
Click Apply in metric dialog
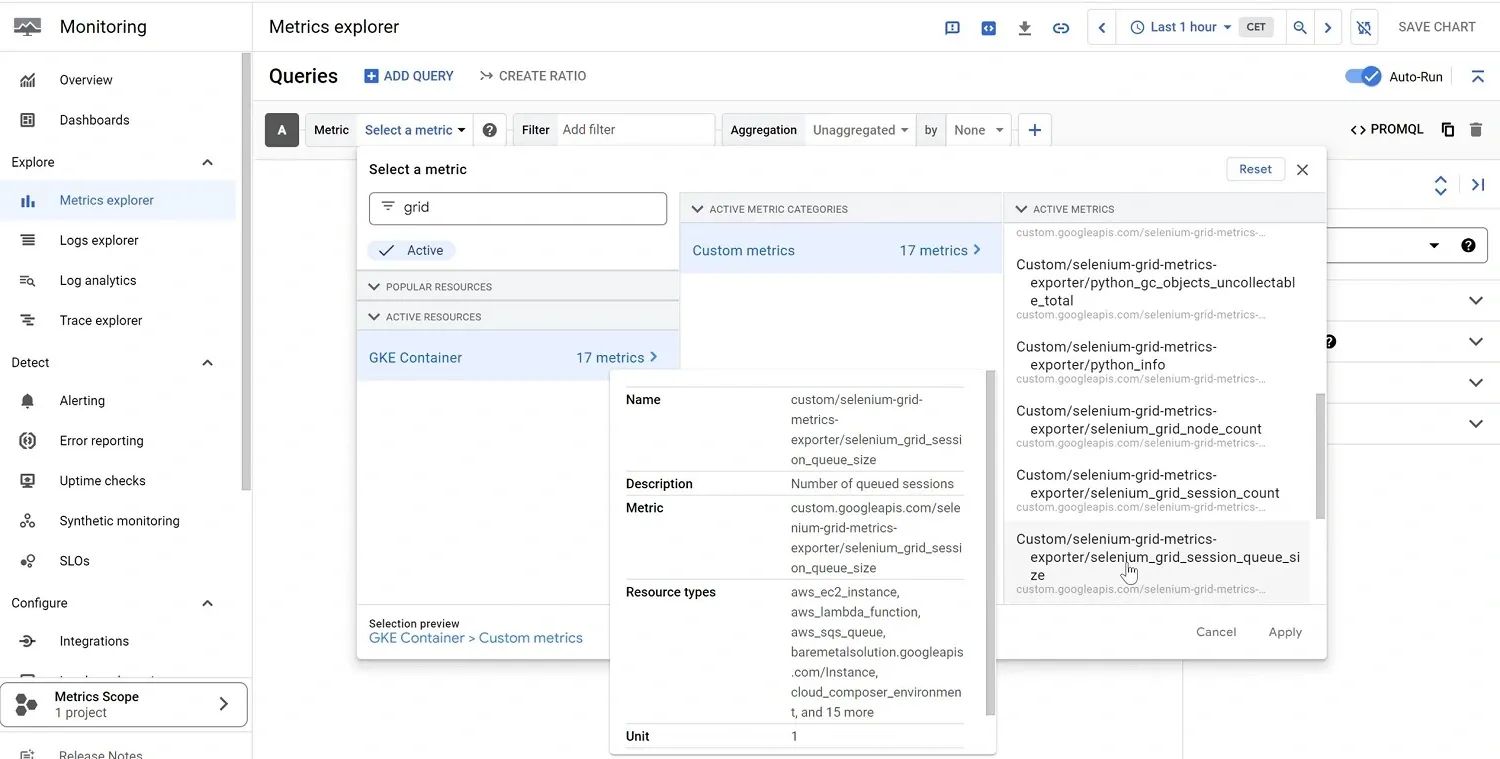(x=1285, y=632)
